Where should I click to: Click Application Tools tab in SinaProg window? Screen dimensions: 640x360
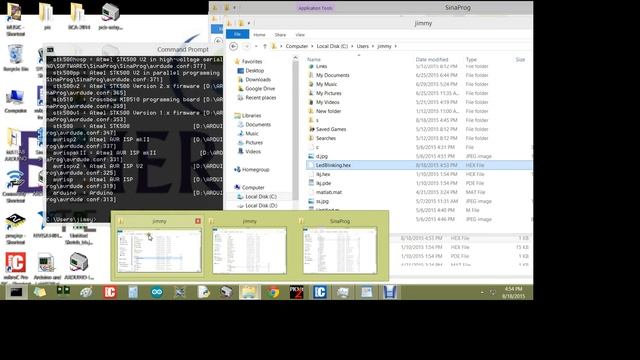click(315, 8)
